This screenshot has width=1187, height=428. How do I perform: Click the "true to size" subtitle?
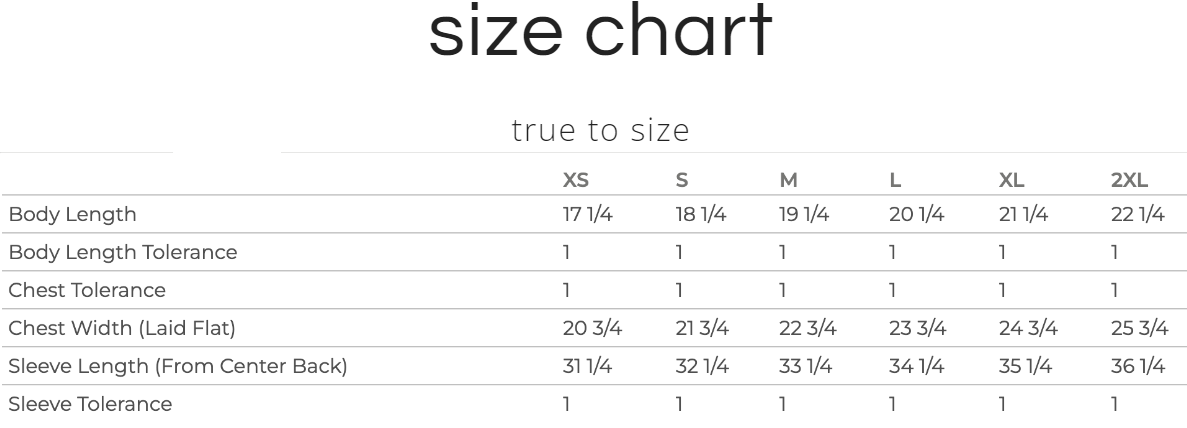coord(600,131)
